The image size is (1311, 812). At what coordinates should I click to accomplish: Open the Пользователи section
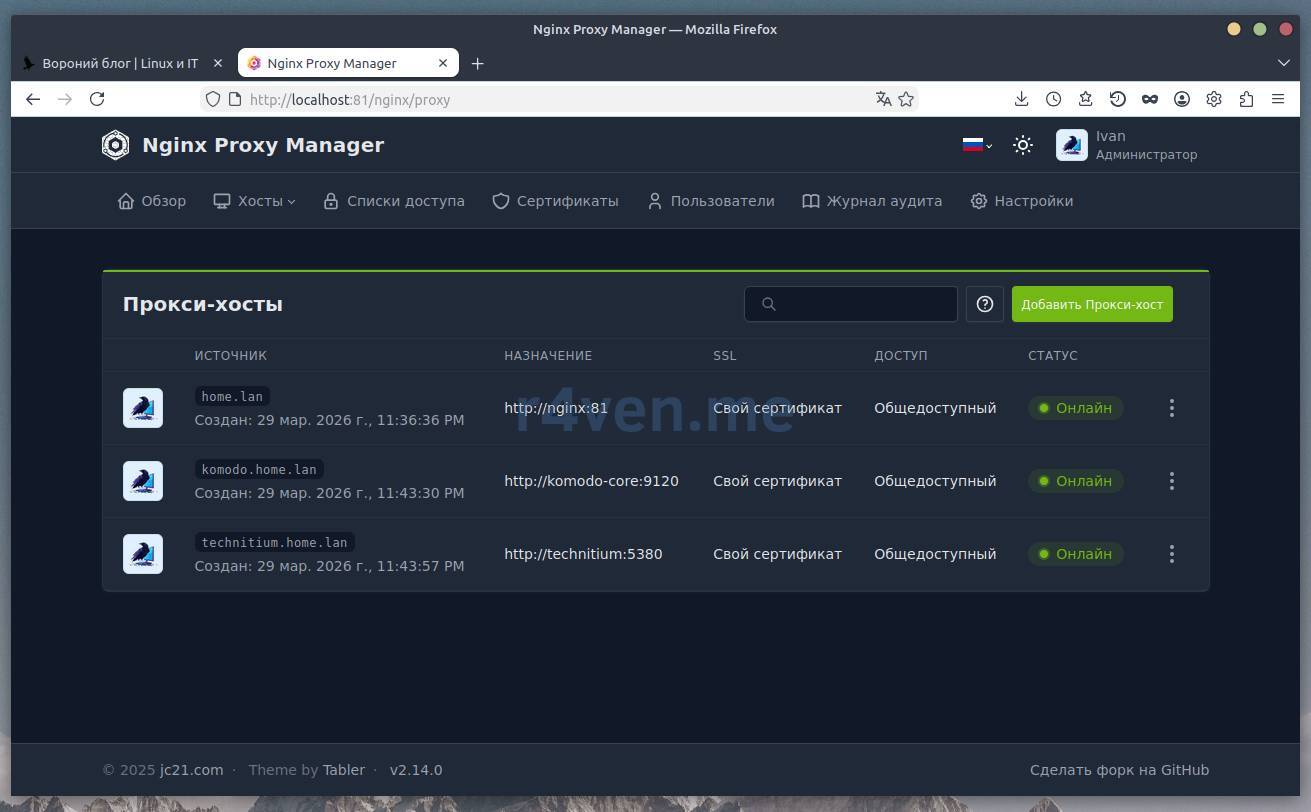tap(710, 201)
